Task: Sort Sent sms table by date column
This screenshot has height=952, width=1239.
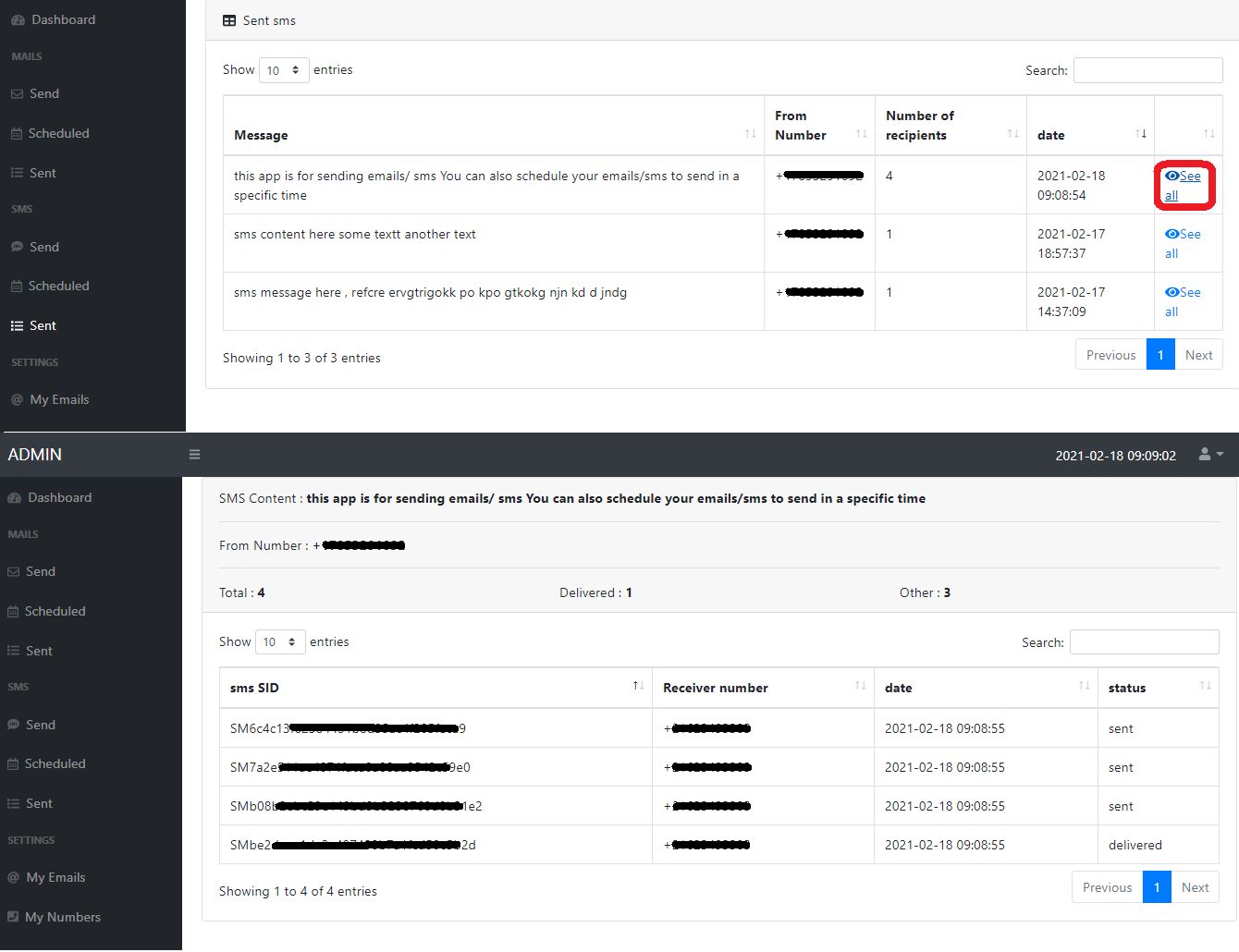Action: point(1140,135)
